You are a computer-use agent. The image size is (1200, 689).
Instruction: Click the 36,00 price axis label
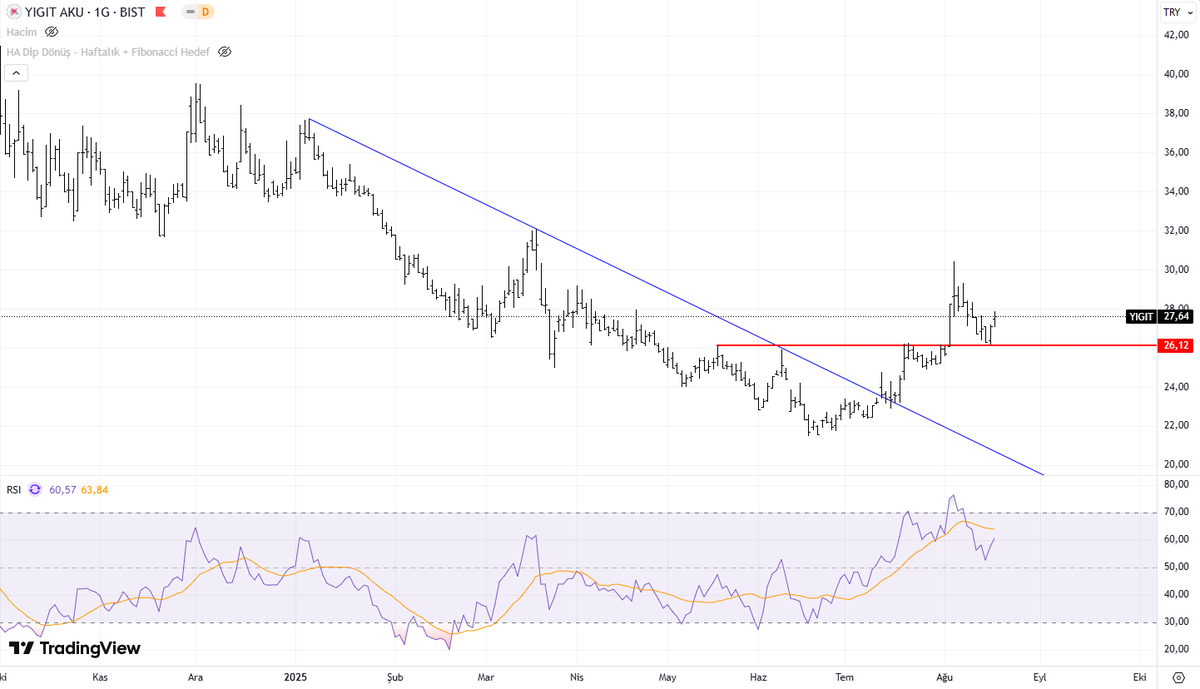point(1175,152)
